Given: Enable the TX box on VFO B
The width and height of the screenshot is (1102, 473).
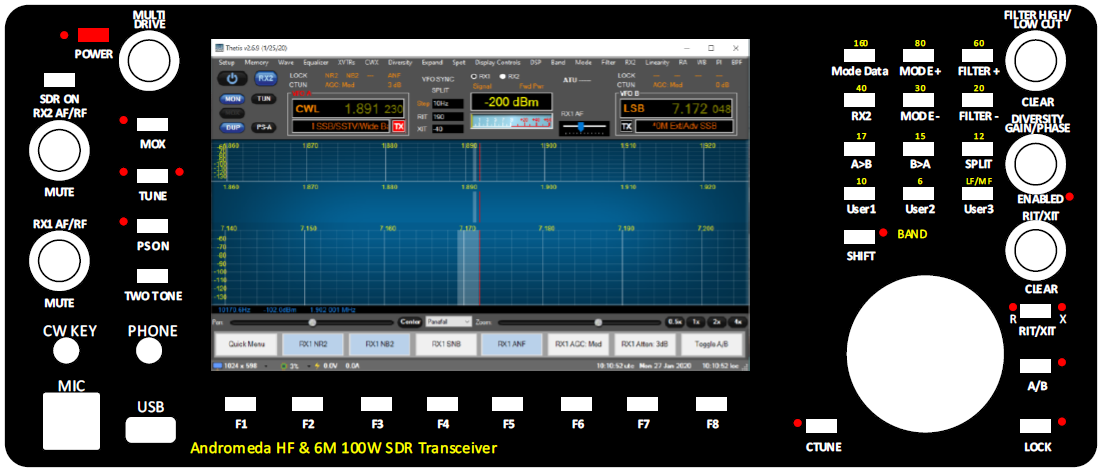Looking at the screenshot, I should point(627,127).
